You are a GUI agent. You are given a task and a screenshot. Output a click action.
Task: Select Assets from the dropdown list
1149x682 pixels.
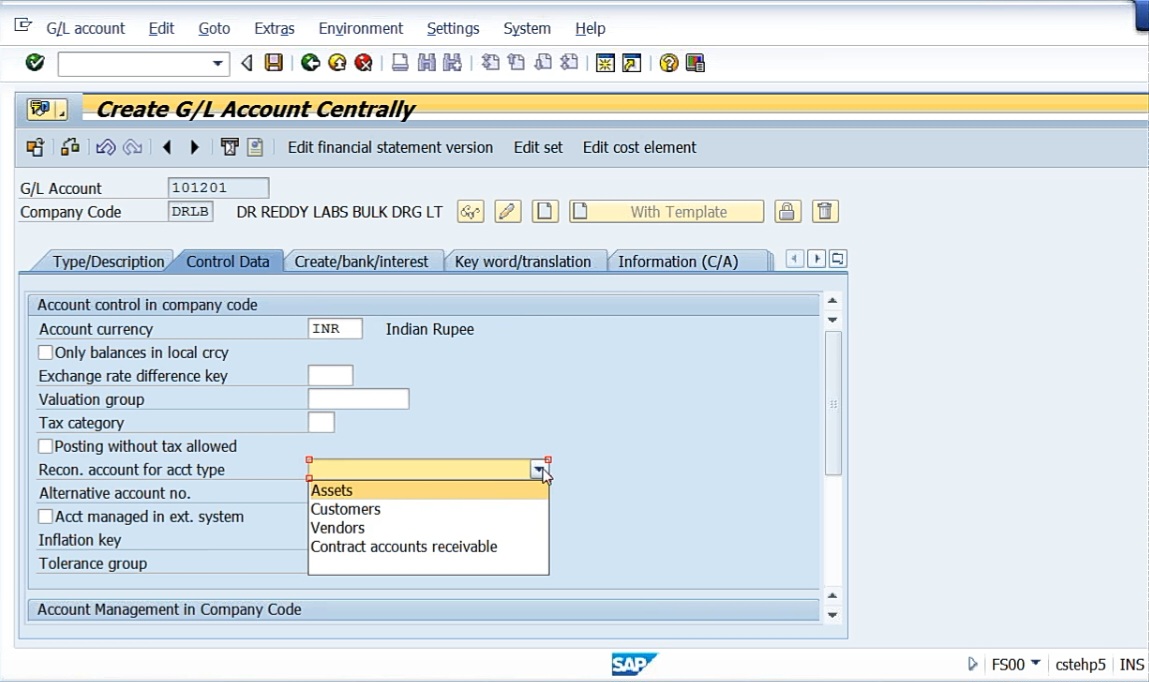point(428,490)
